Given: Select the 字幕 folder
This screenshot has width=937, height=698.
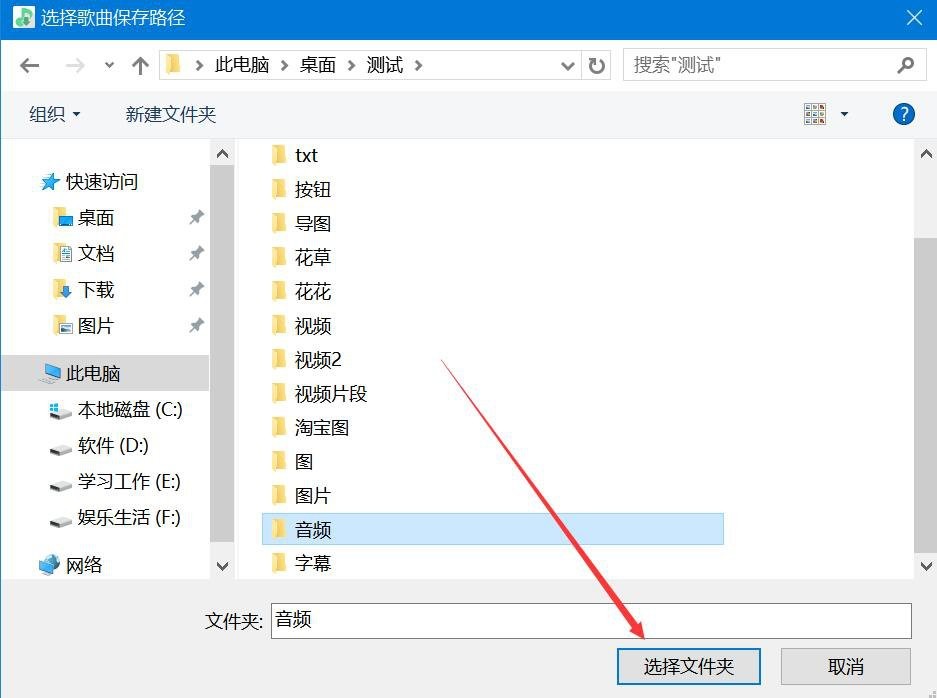Looking at the screenshot, I should pyautogui.click(x=313, y=563).
